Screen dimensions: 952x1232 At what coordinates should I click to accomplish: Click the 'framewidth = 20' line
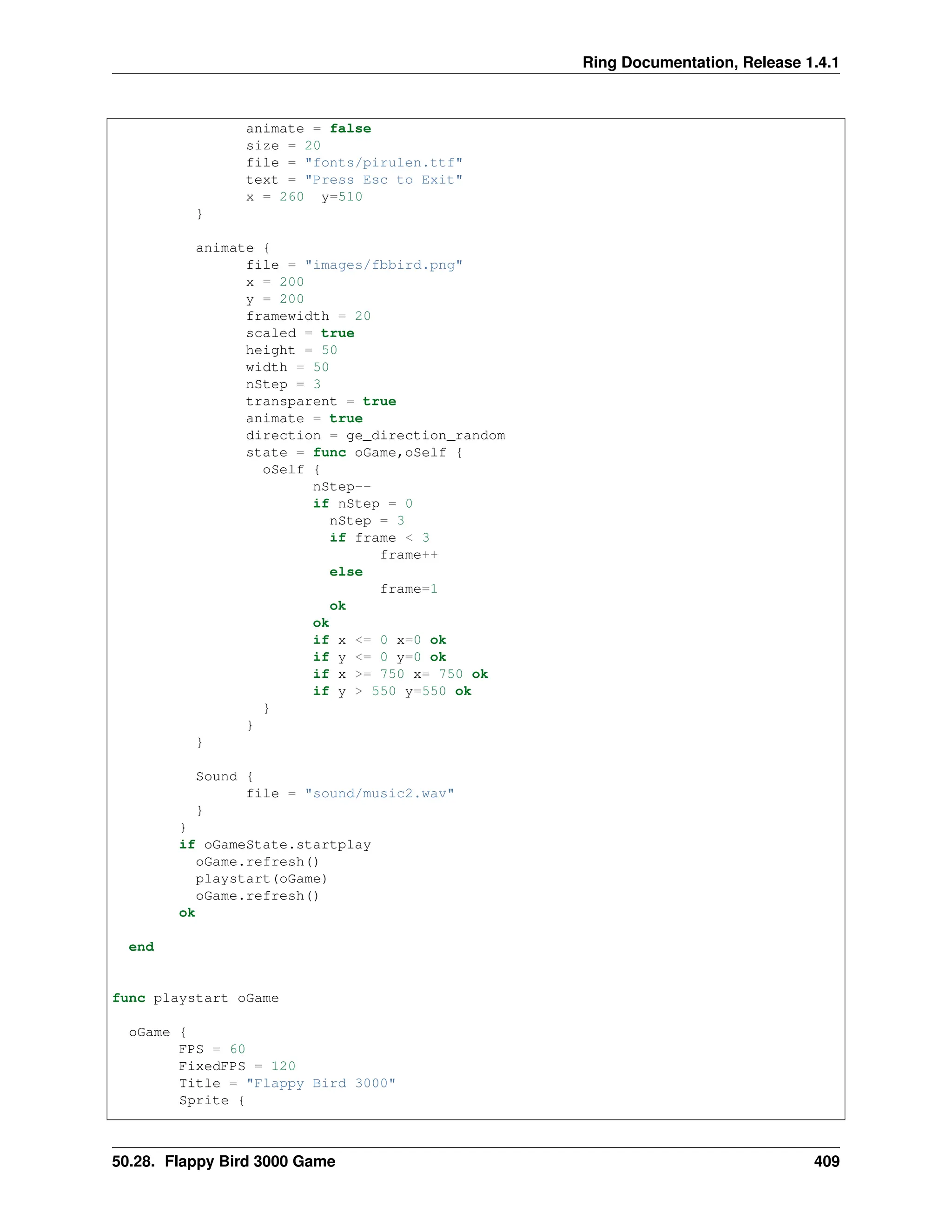coord(308,317)
